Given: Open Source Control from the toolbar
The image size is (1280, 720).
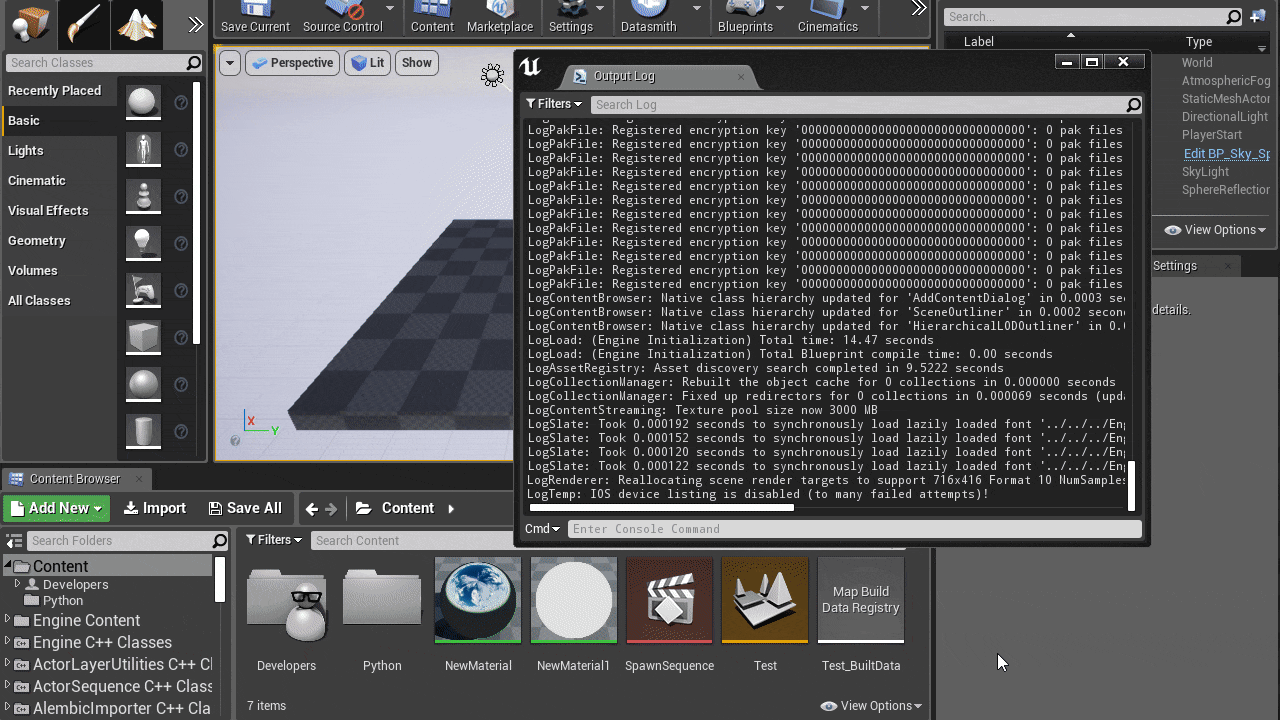Looking at the screenshot, I should 342,17.
